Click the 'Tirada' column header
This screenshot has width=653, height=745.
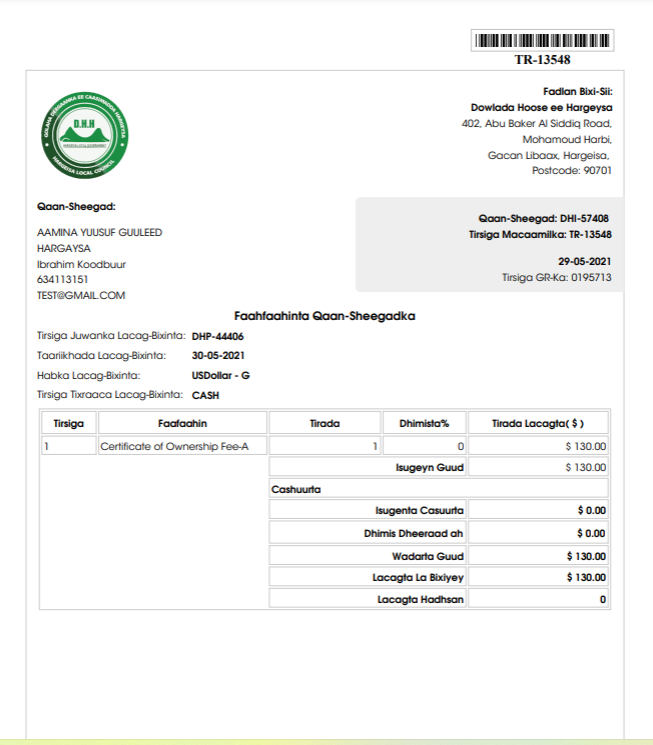325,423
